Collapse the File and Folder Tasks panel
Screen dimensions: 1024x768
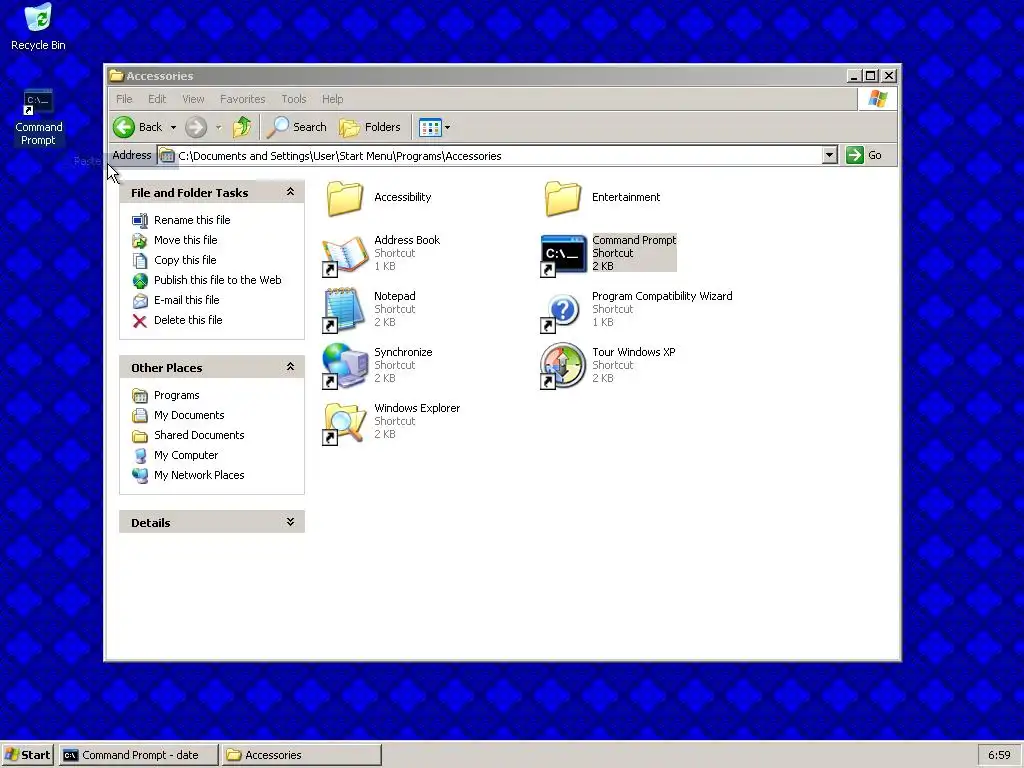(x=290, y=192)
